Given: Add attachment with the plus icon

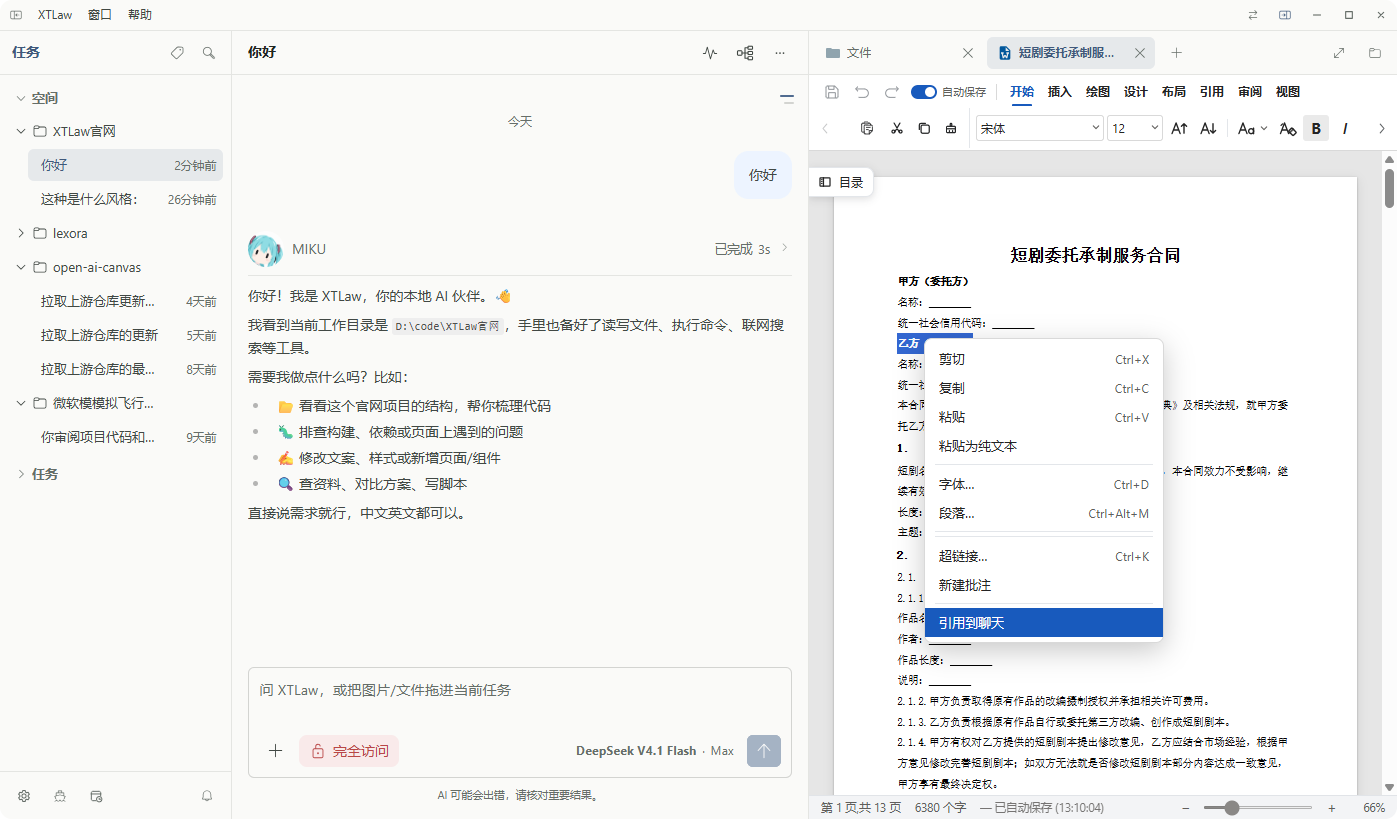Looking at the screenshot, I should click(x=276, y=751).
